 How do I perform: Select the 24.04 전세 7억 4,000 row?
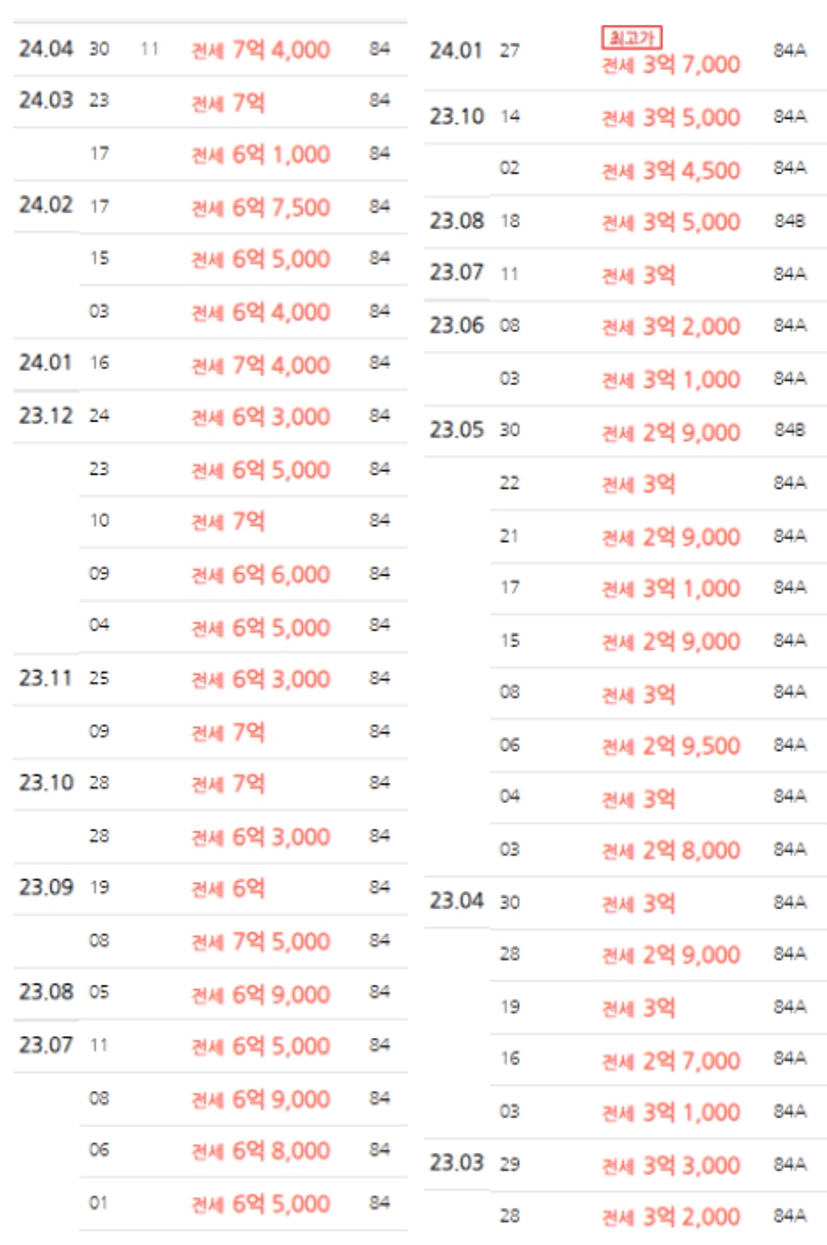pos(210,49)
